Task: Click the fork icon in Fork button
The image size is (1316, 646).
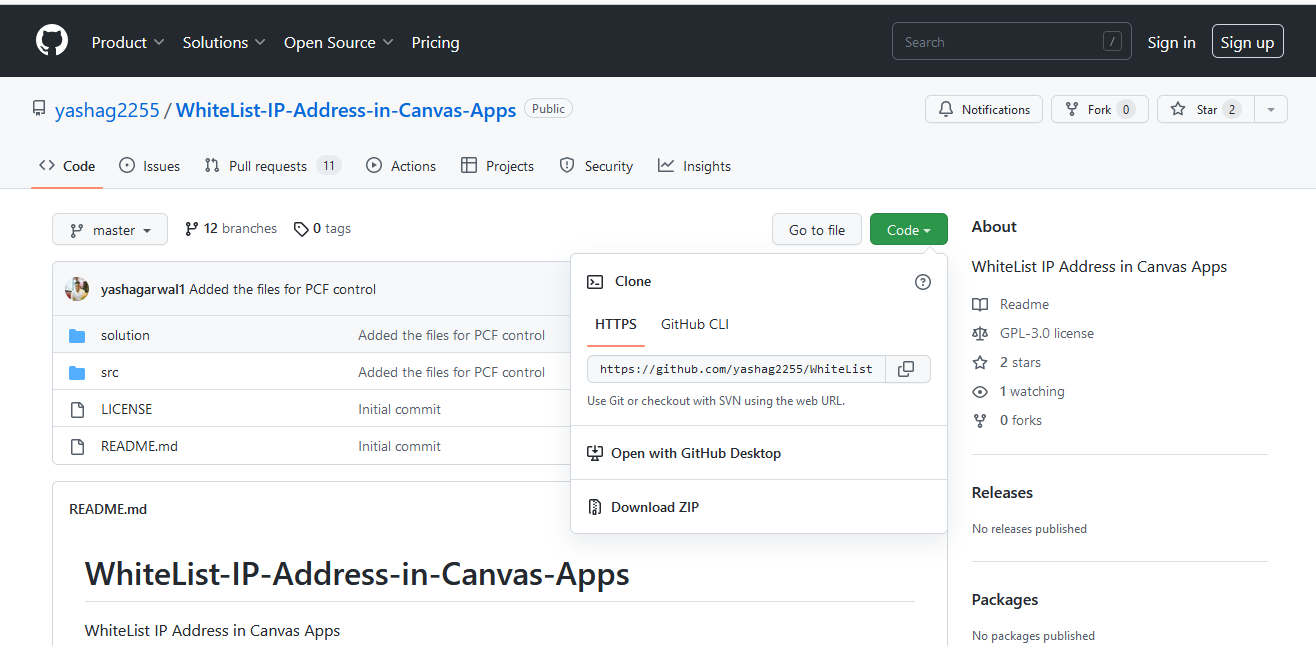Action: (1072, 109)
